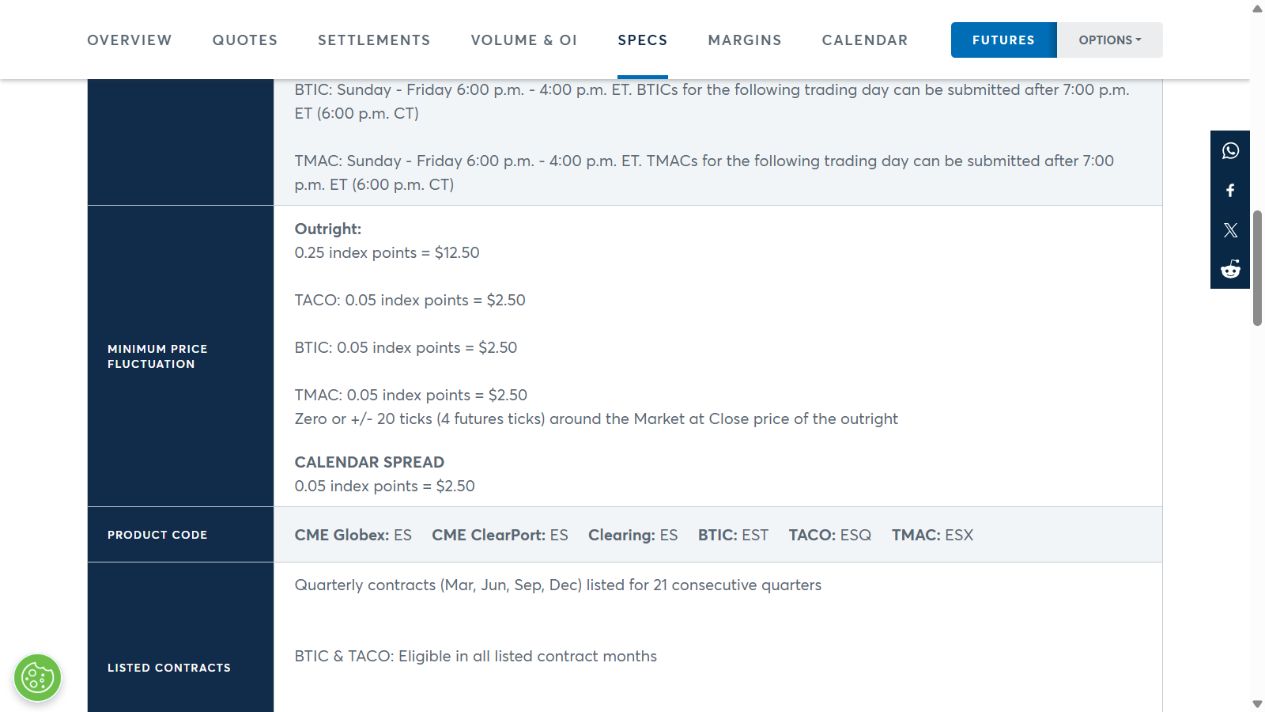Click 'BTIC: EST' product code
Viewport: 1265px width, 712px height.
pyautogui.click(x=733, y=535)
